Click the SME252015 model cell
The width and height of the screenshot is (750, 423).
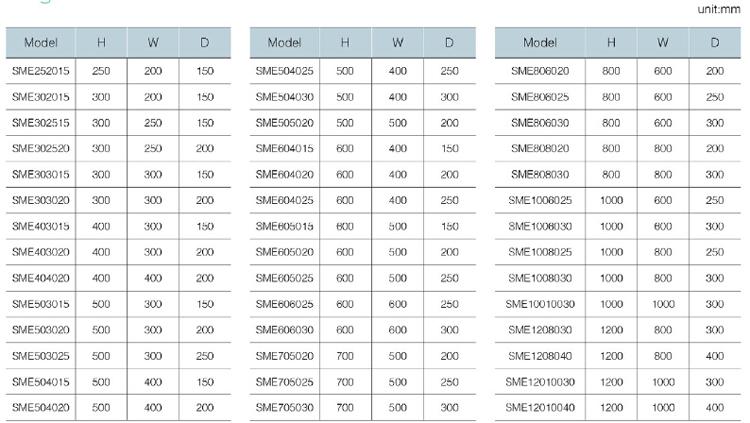pos(41,71)
